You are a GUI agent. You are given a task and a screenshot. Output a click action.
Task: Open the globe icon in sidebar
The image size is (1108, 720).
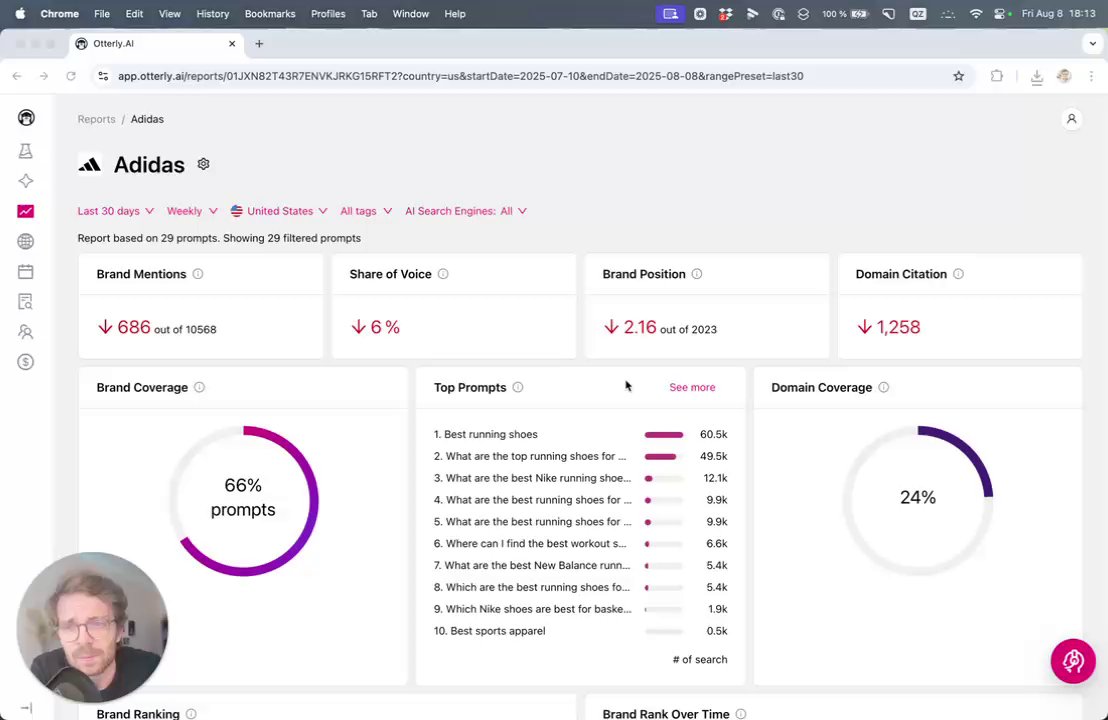coord(25,242)
